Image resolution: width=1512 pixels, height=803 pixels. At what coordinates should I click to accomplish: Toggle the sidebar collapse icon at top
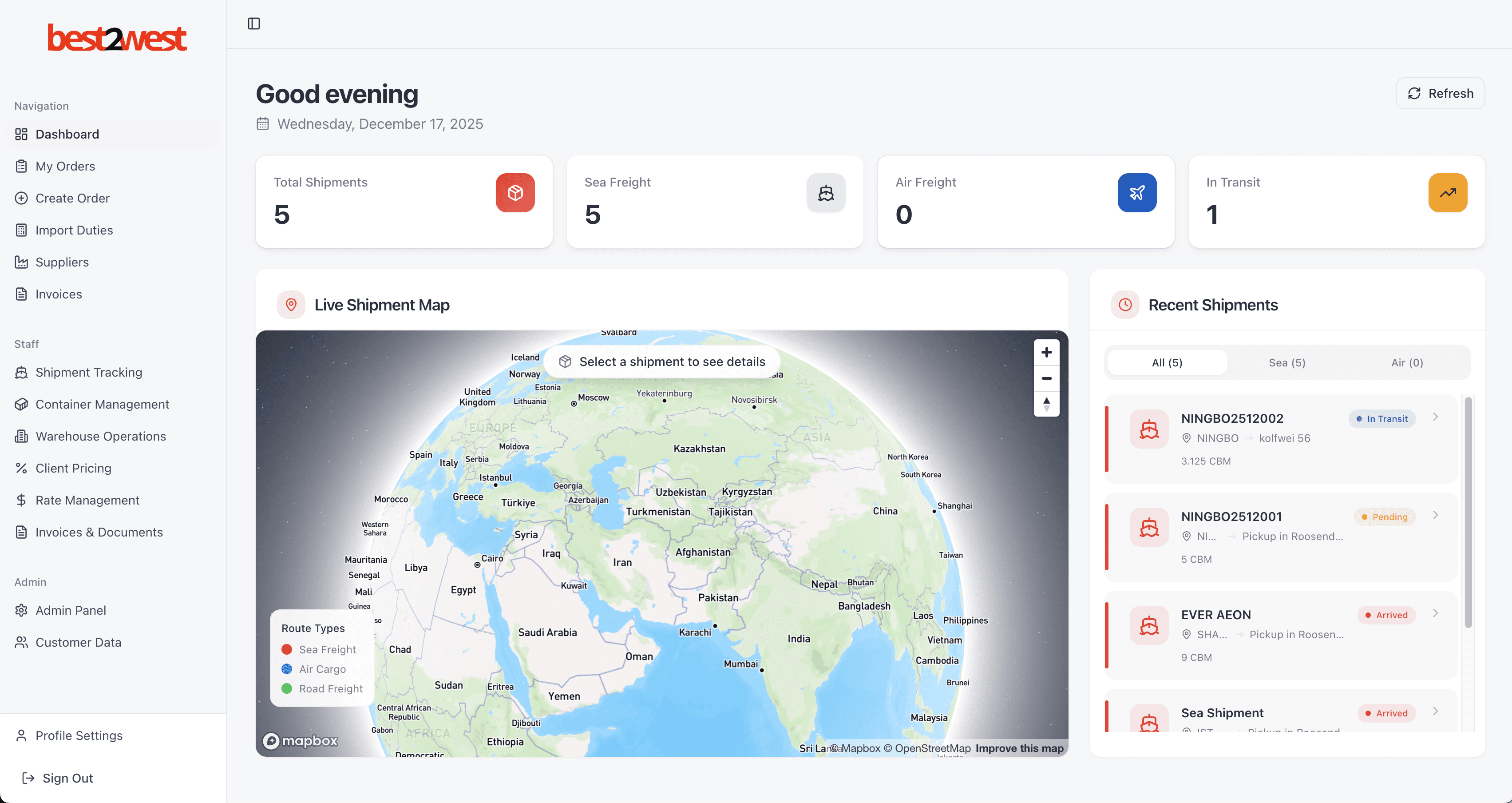(253, 24)
